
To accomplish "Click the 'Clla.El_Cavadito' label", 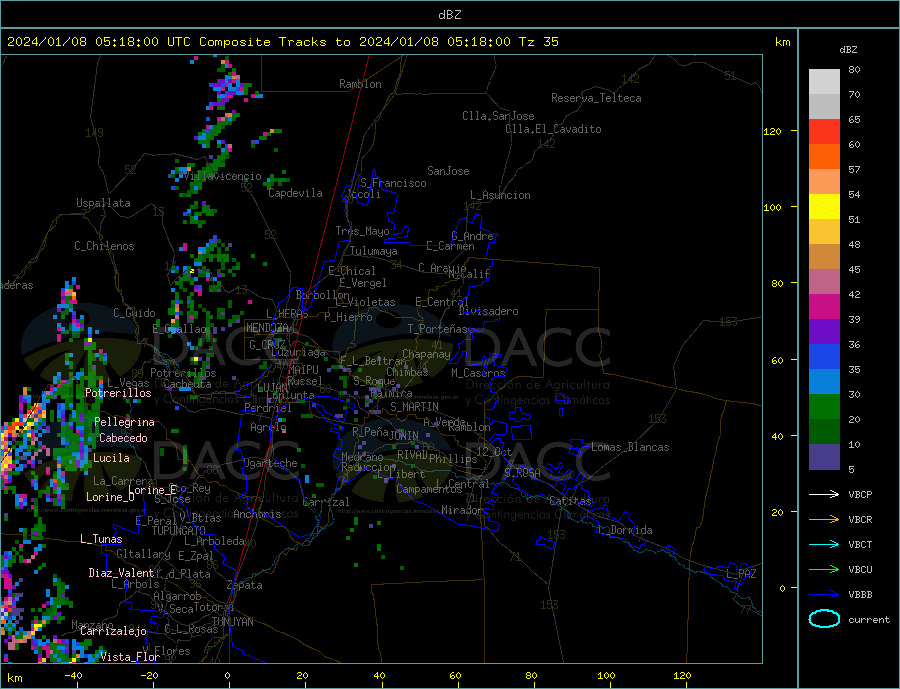I will tap(553, 129).
